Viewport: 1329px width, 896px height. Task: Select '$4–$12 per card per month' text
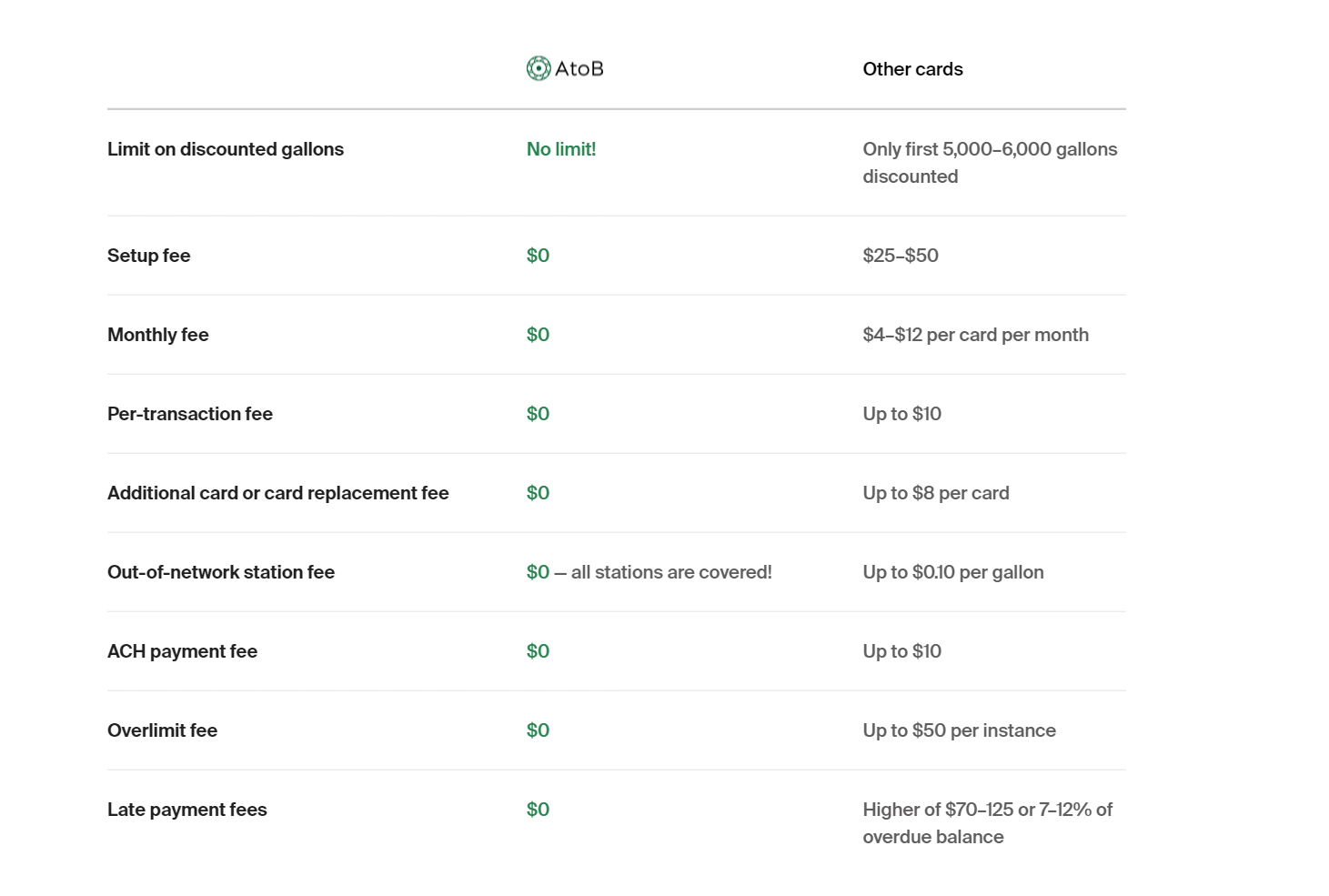(976, 335)
